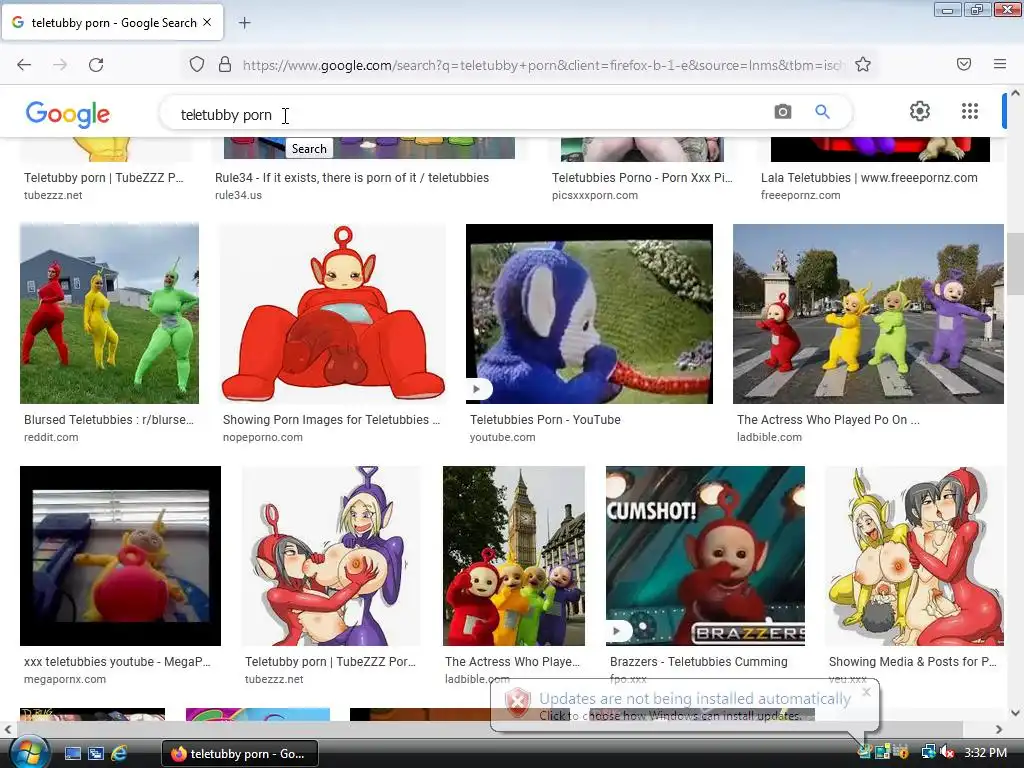This screenshot has height=768, width=1024.
Task: Open a new Firefox tab
Action: (x=244, y=23)
